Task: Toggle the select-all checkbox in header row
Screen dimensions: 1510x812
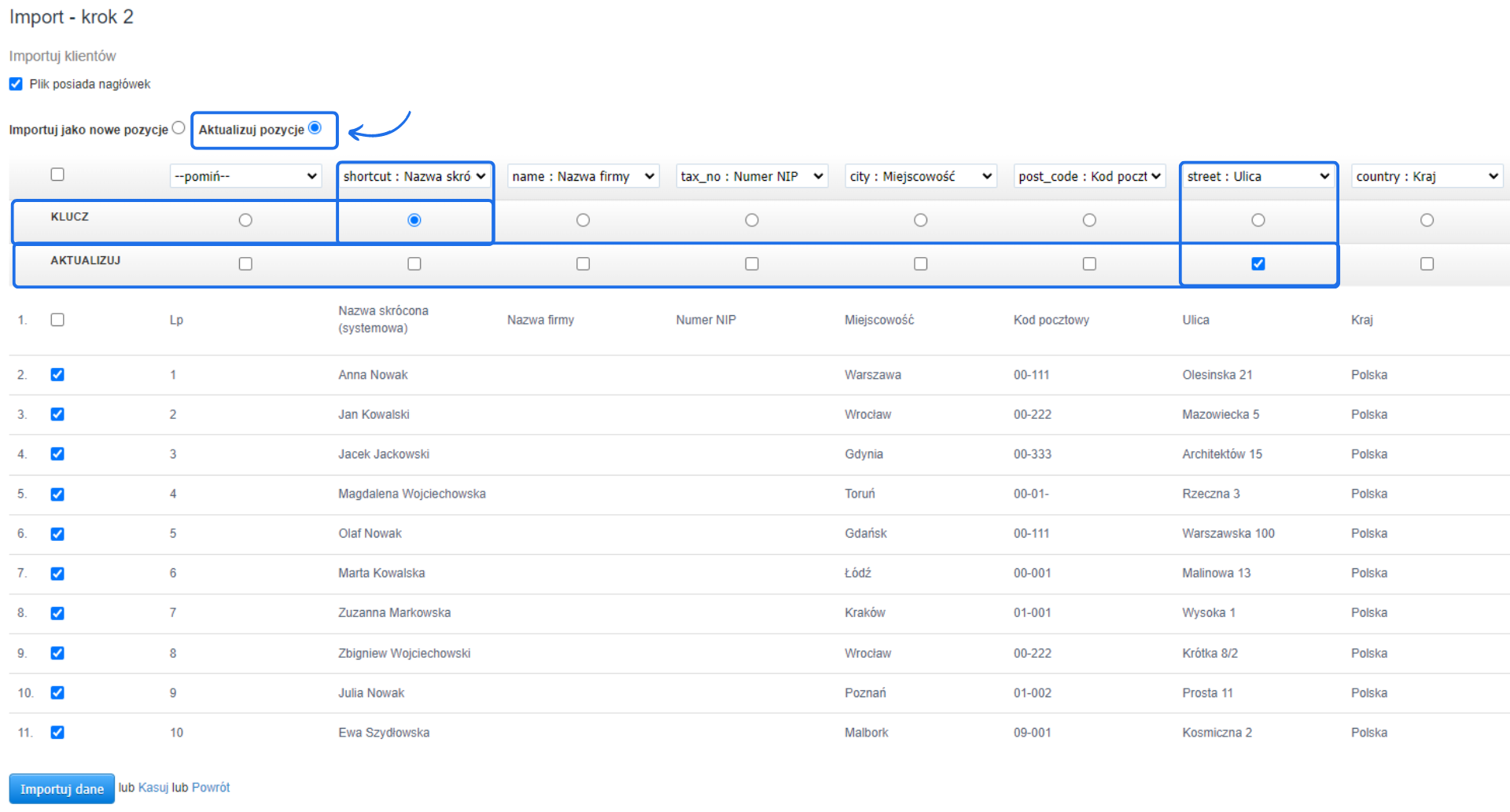Action: point(57,175)
